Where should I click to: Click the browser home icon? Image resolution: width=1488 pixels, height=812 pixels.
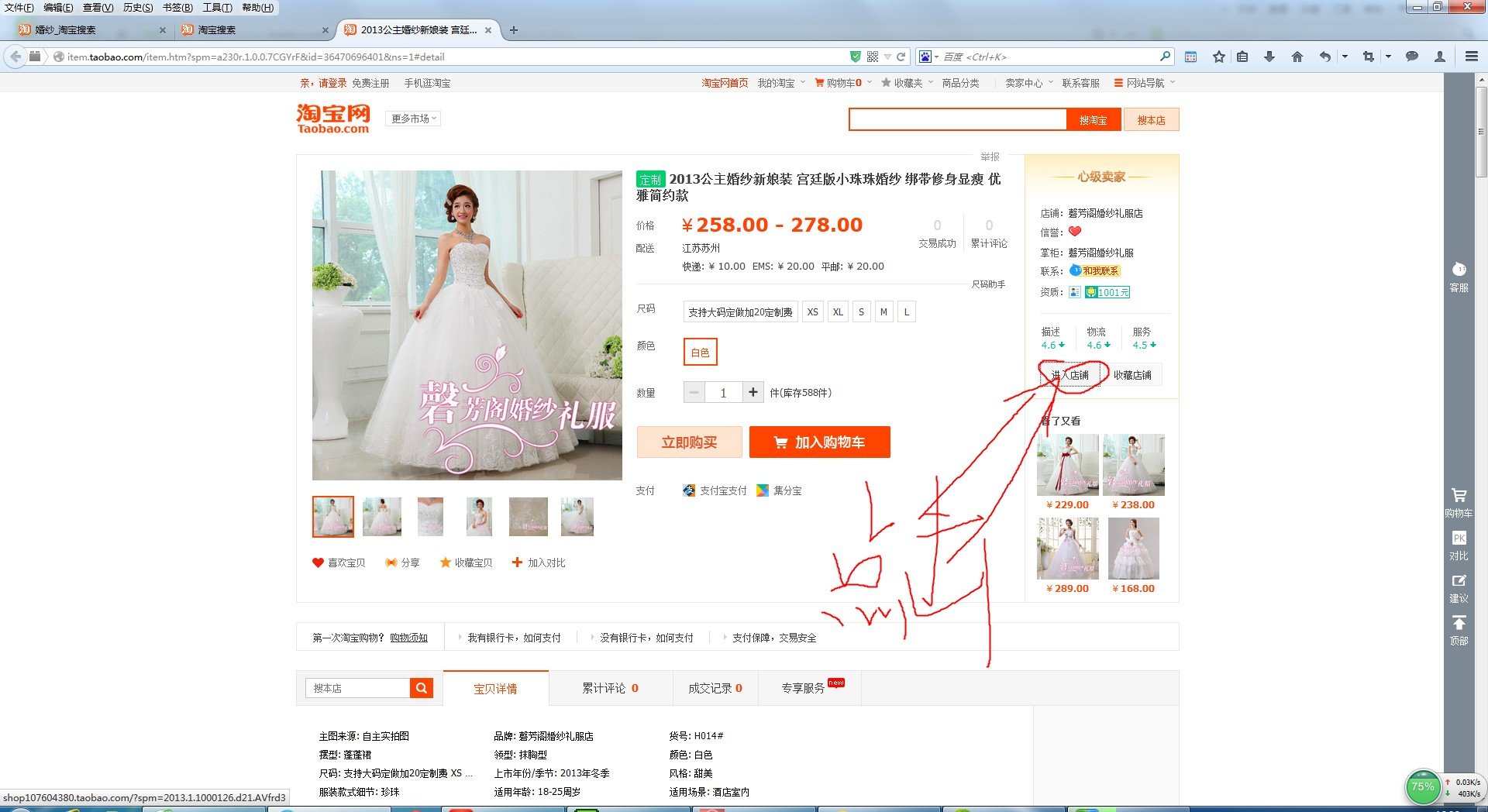[x=1297, y=57]
